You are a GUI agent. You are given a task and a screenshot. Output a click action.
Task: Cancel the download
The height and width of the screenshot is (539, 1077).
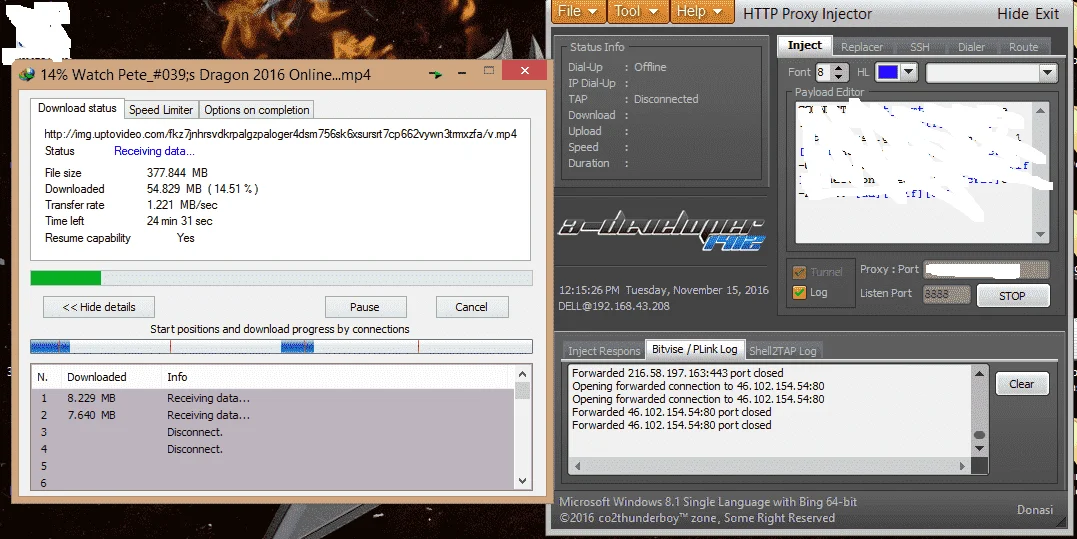pyautogui.click(x=471, y=307)
